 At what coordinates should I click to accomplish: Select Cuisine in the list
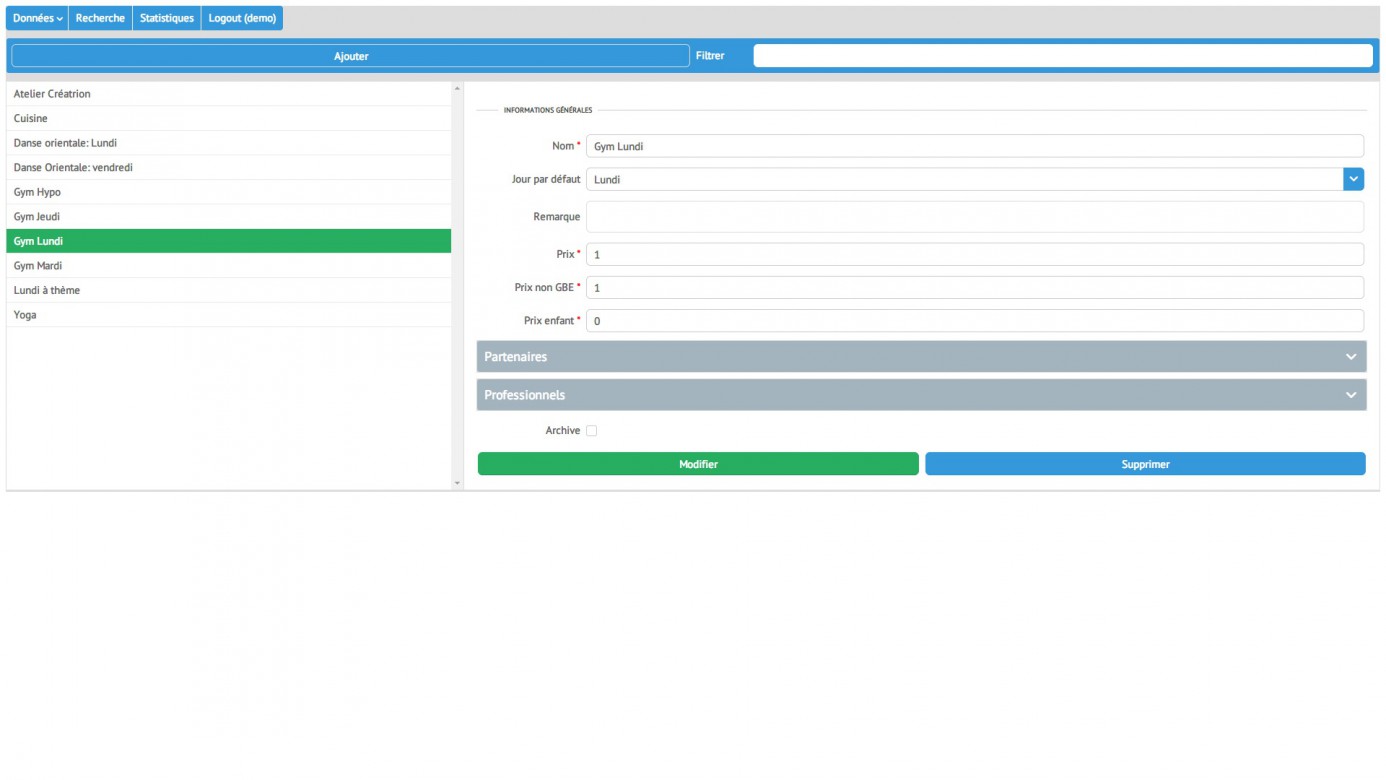tap(229, 118)
